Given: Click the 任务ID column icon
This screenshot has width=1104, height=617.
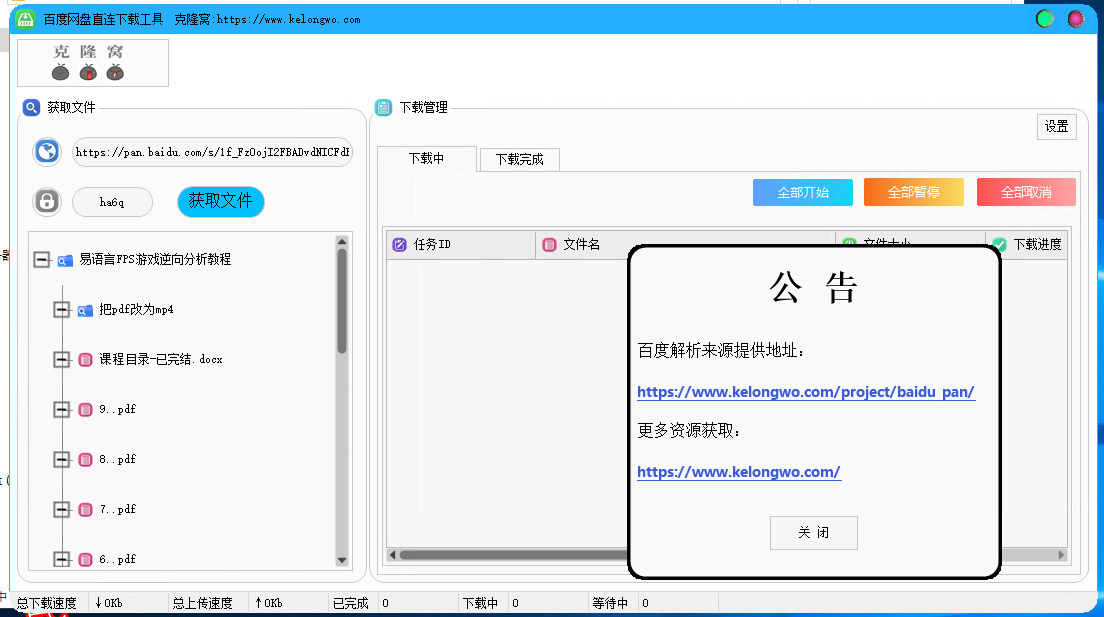Looking at the screenshot, I should click(x=399, y=244).
